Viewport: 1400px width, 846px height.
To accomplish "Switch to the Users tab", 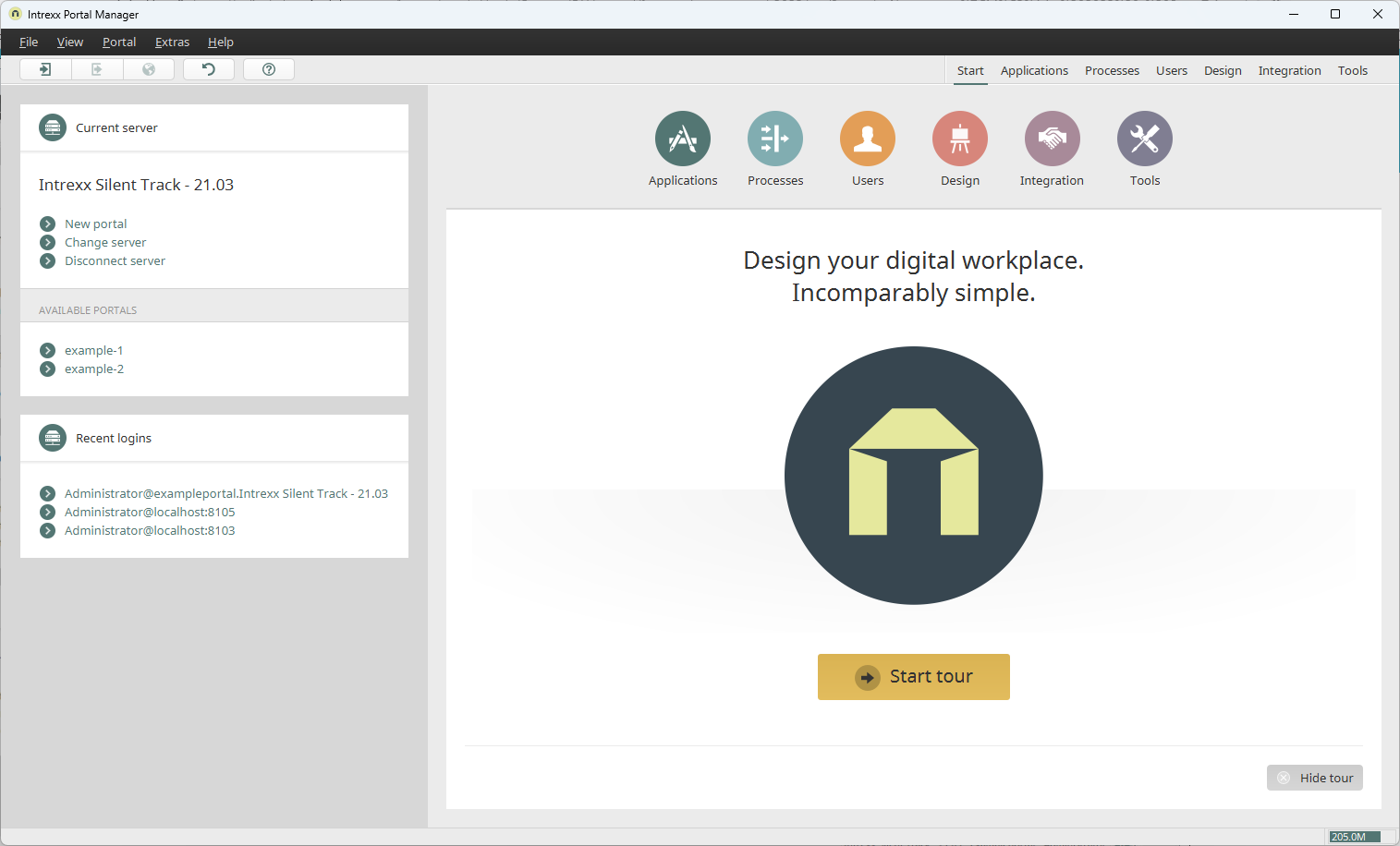I will pyautogui.click(x=1172, y=70).
